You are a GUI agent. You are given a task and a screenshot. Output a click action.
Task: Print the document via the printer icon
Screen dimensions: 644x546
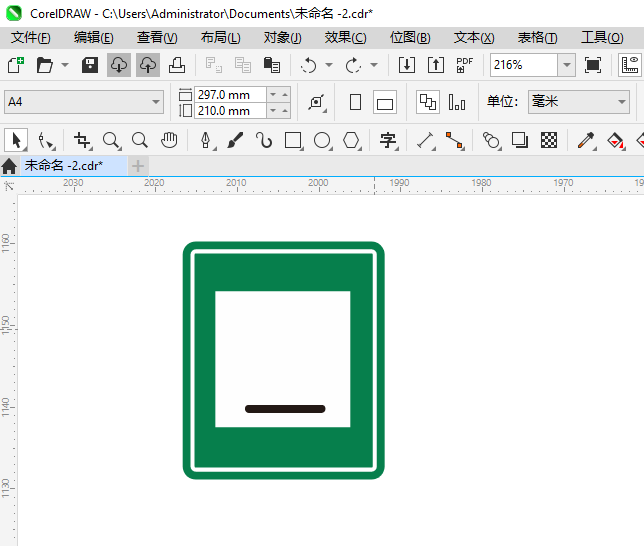(x=177, y=65)
